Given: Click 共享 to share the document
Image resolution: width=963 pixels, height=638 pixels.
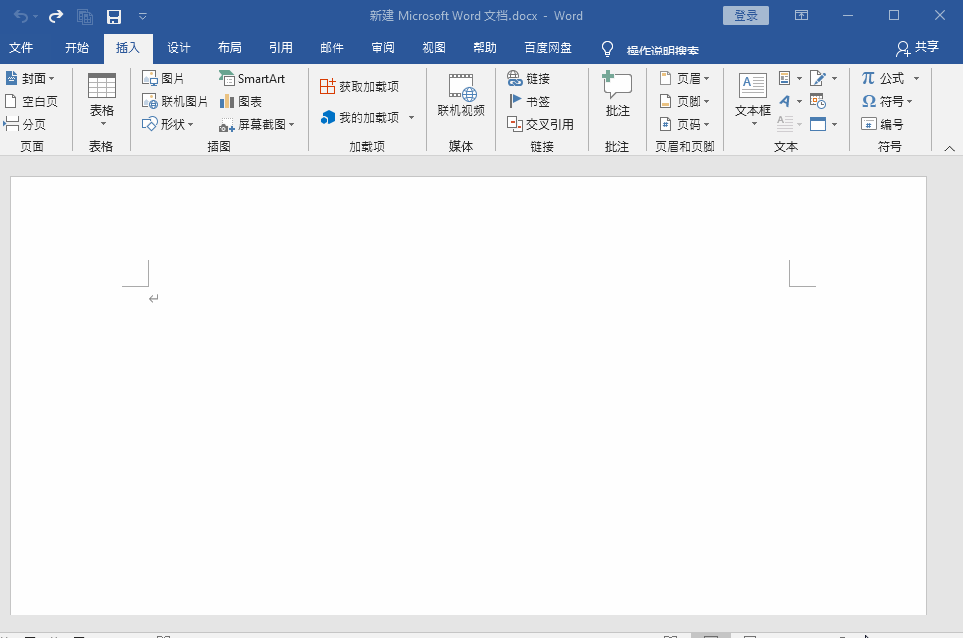Looking at the screenshot, I should pos(918,47).
